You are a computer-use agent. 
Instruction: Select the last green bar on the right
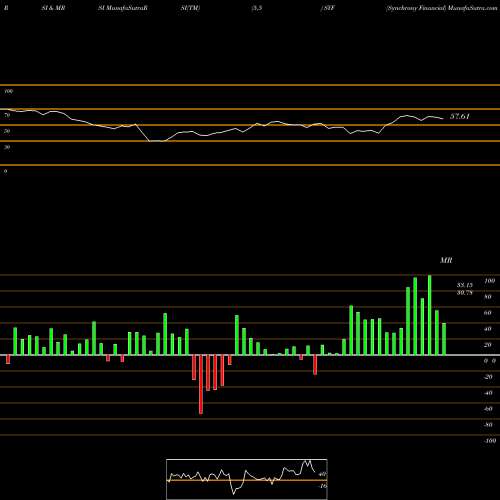point(444,339)
